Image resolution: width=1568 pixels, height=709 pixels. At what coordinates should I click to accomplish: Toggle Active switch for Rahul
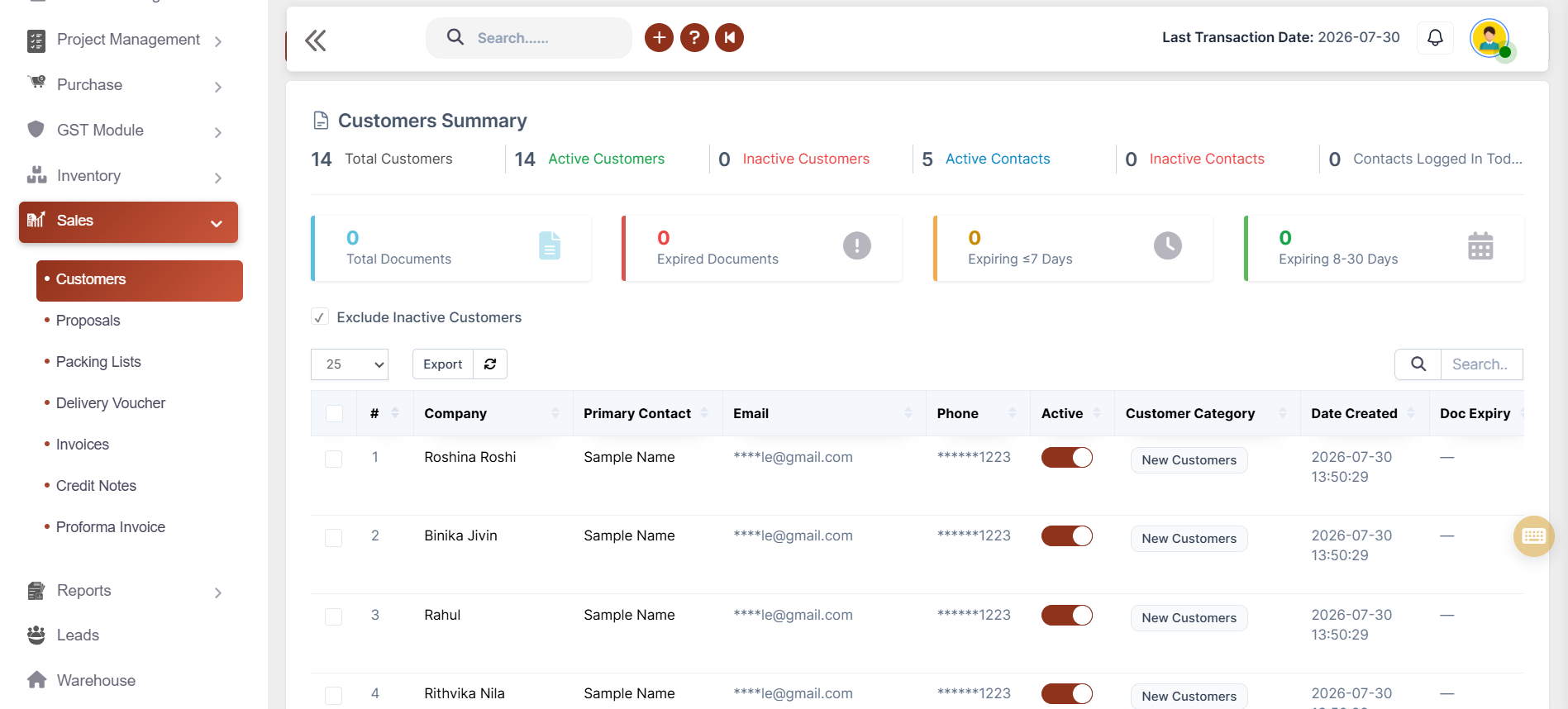click(1067, 616)
